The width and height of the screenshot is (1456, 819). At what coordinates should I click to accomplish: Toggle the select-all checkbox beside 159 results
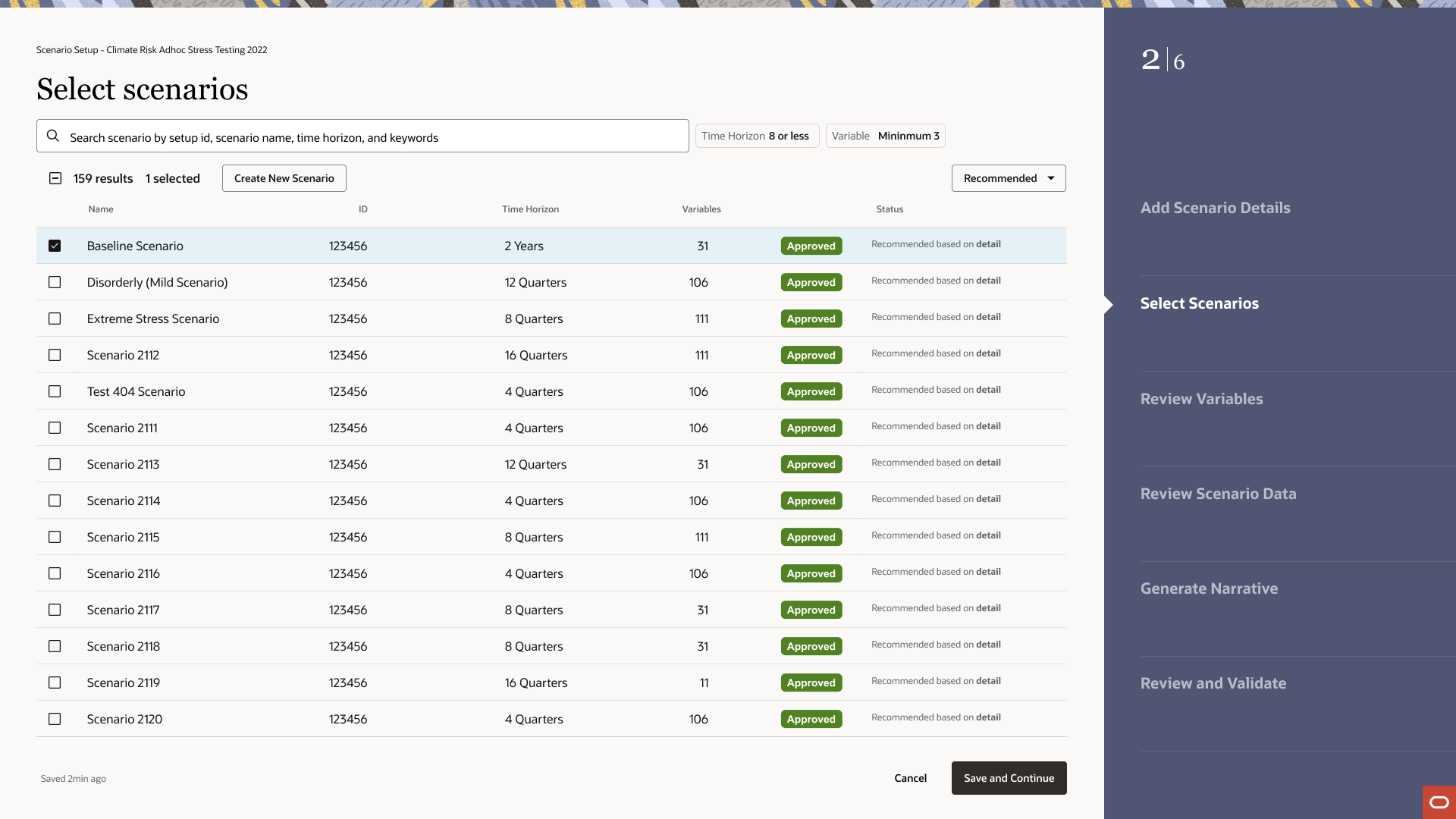[55, 178]
